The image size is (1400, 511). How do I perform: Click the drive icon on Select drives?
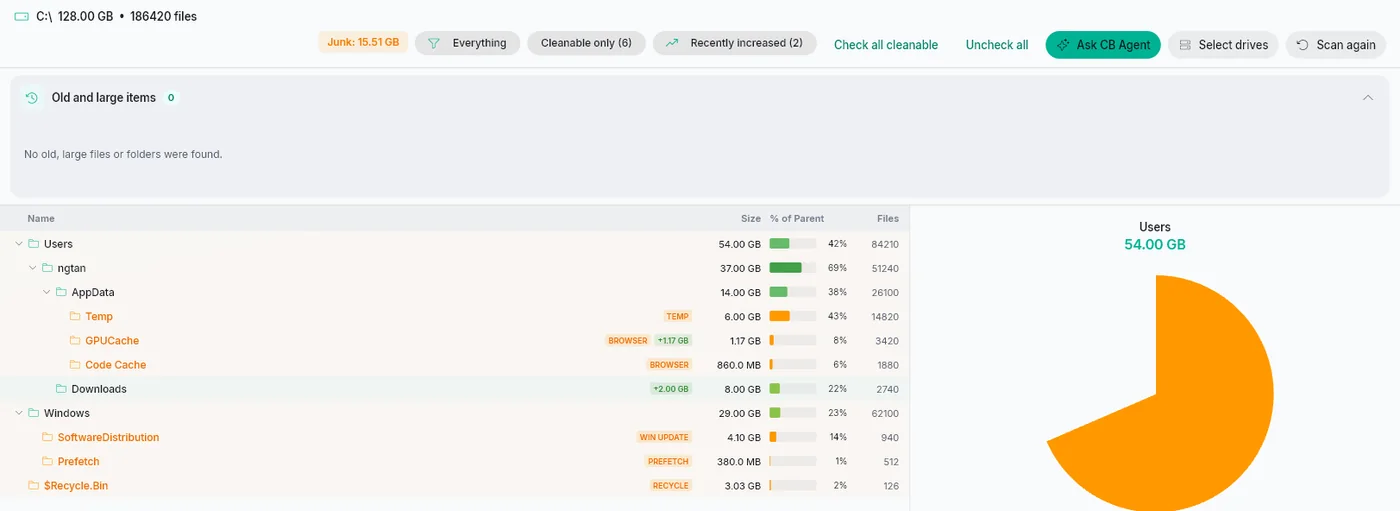[1185, 45]
